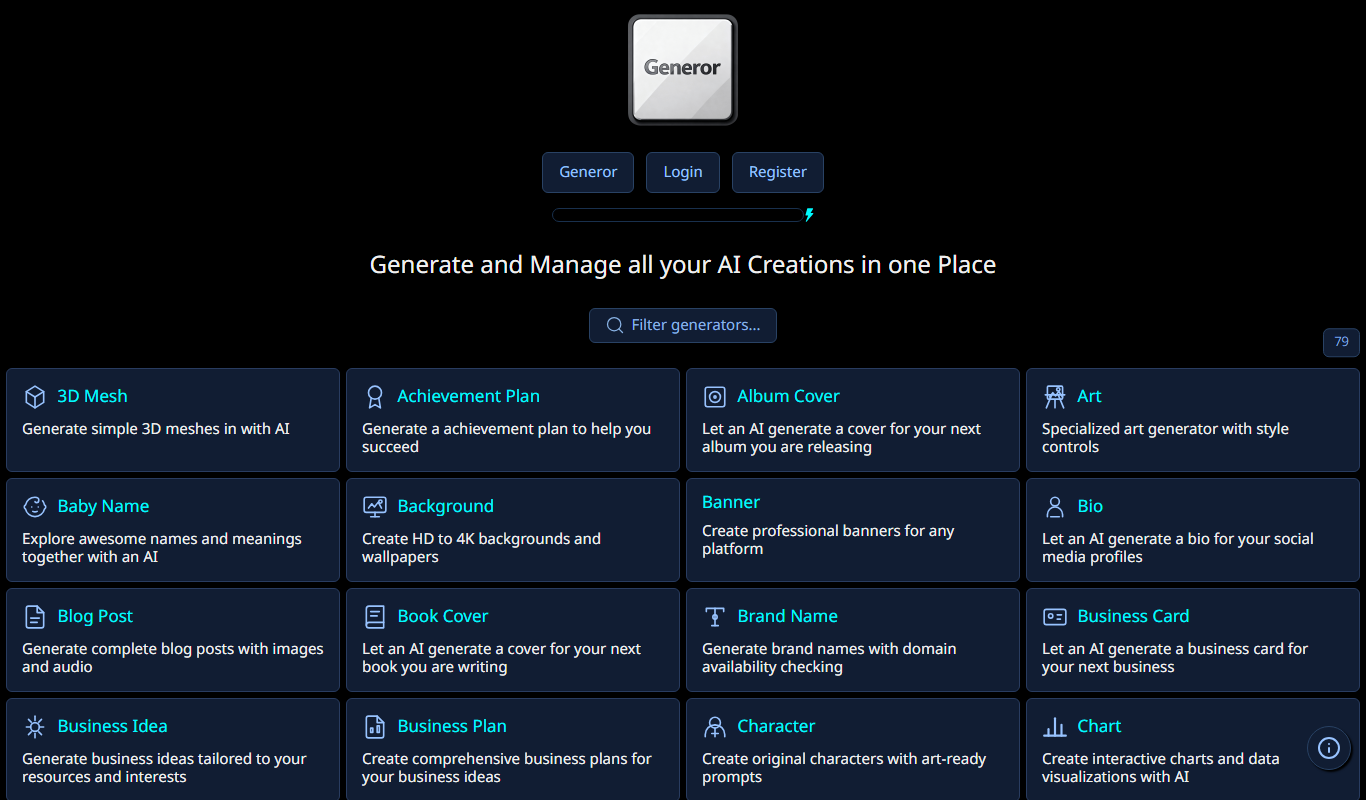Open the Art generator title
Screen dimensions: 1366x800
[x=1089, y=396]
